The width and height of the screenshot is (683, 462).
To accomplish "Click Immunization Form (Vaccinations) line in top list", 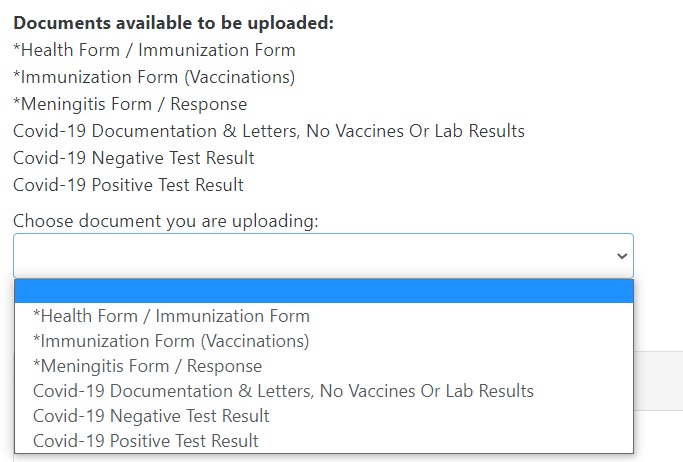I will click(154, 77).
